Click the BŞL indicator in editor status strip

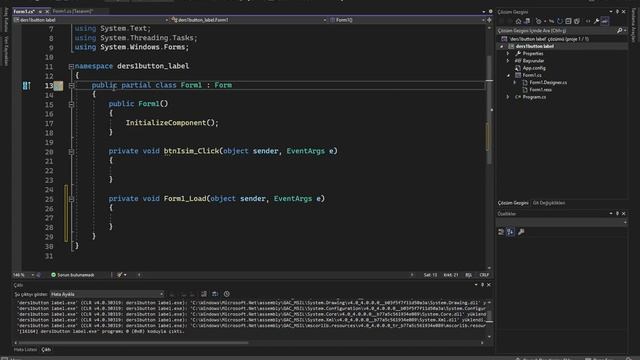pos(469,275)
